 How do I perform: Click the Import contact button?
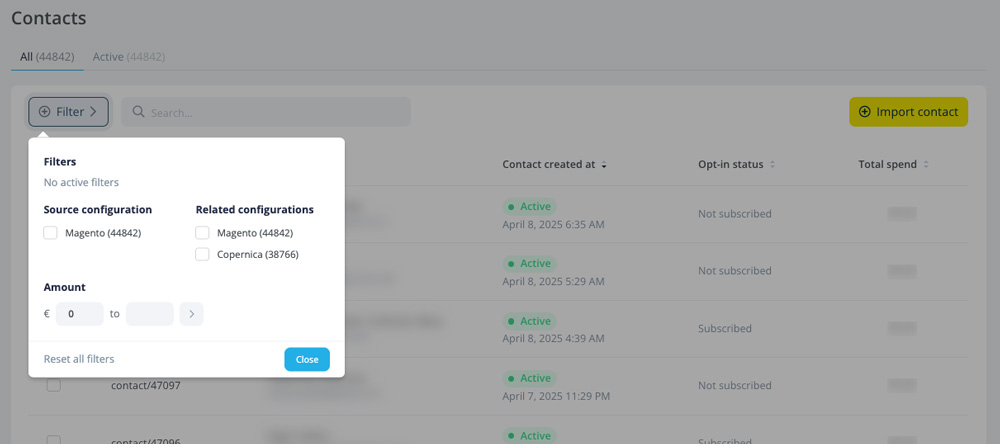click(908, 112)
